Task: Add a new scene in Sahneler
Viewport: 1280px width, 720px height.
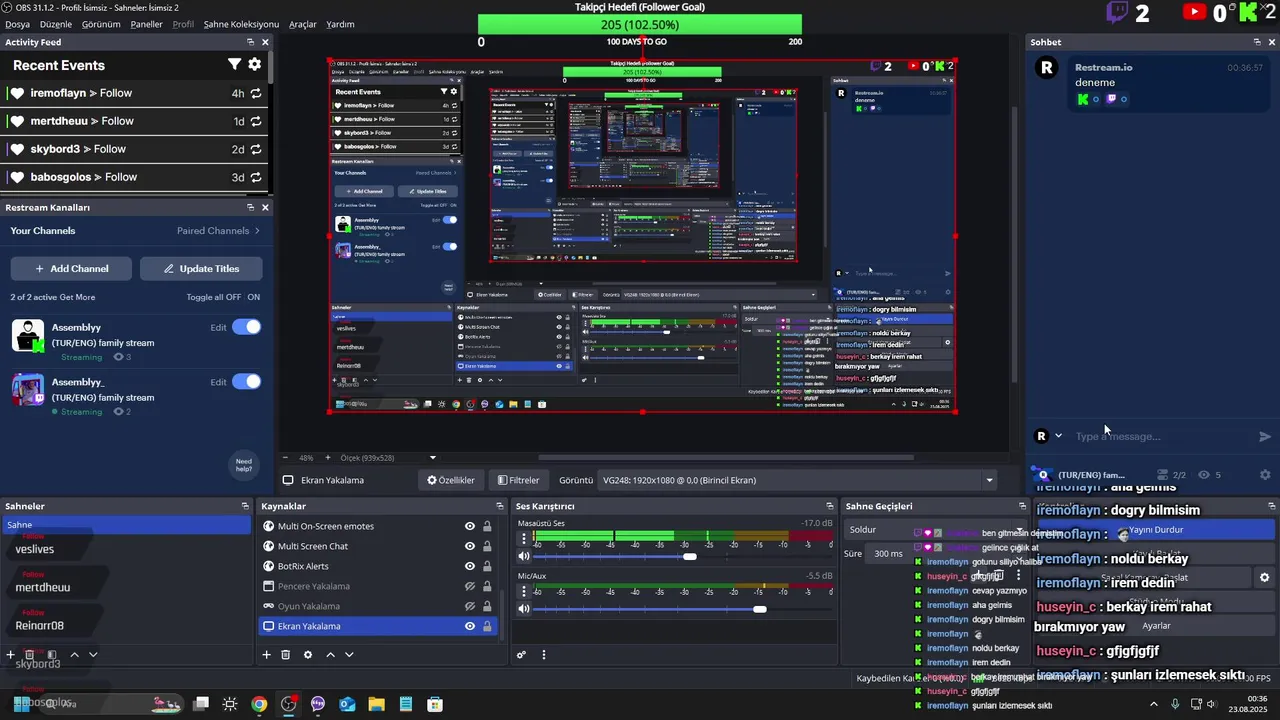Action: click(x=11, y=655)
